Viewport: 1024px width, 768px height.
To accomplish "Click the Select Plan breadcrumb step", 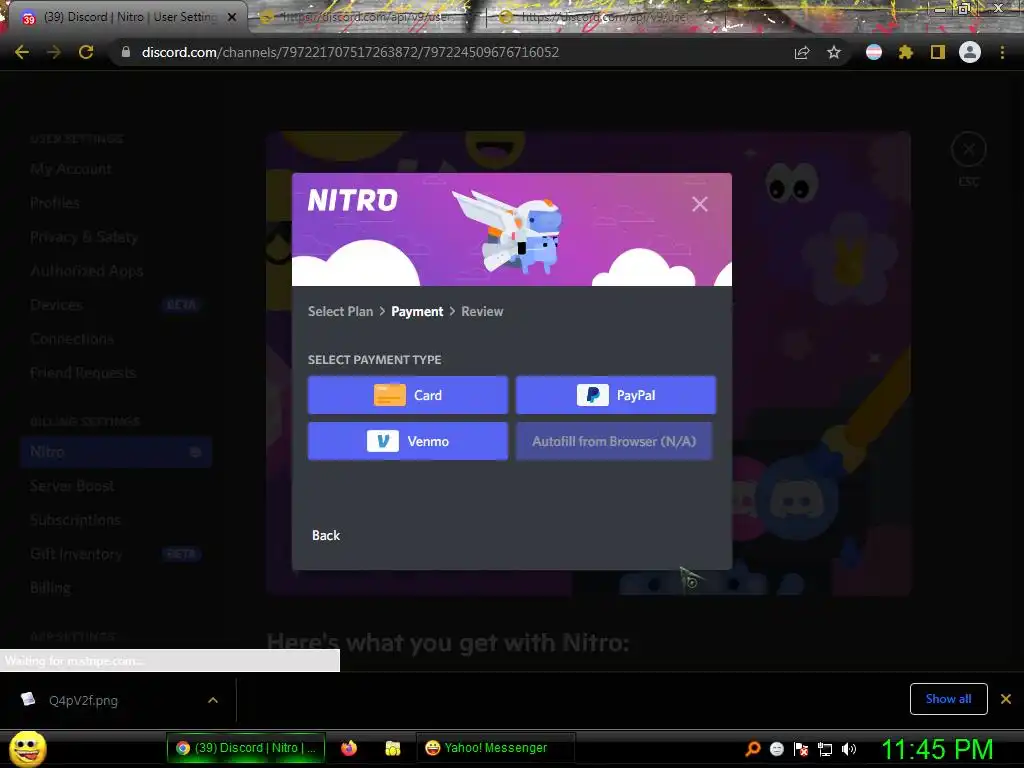I will [340, 312].
